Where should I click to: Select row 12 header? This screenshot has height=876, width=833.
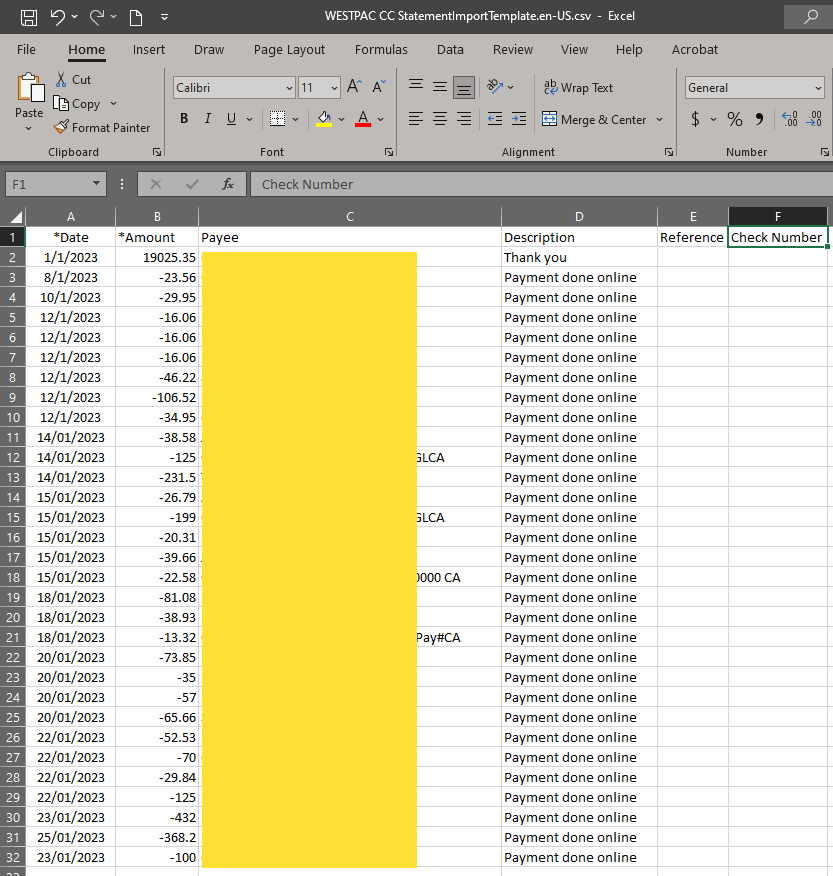13,458
